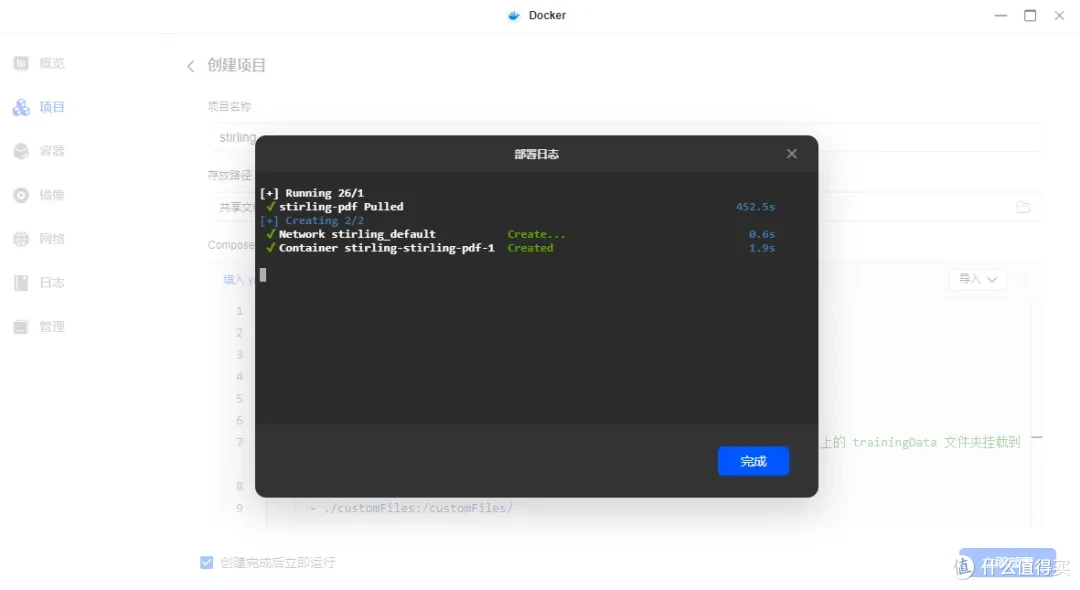
Task: Open the 日志 logs icon in sidebar
Action: pos(21,283)
